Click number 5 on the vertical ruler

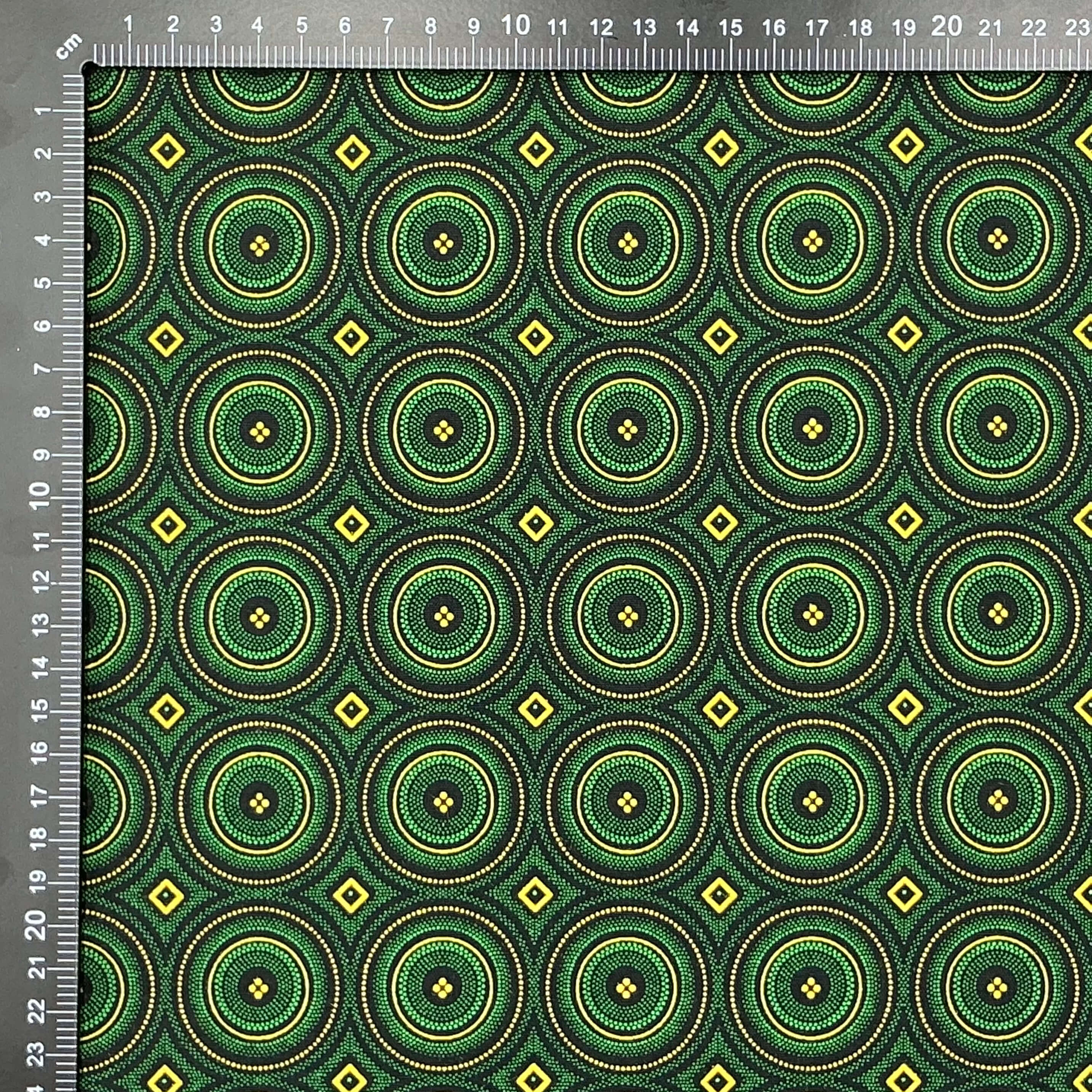pos(43,283)
